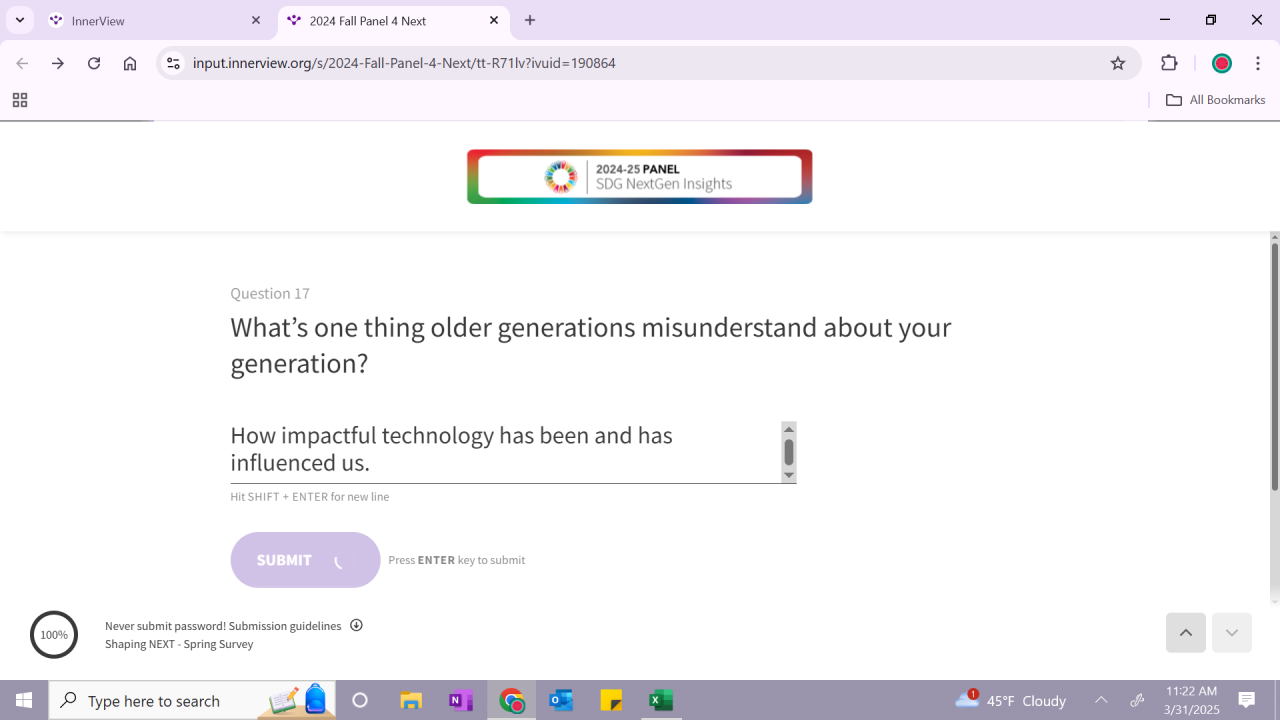Open the Chrome three-dot menu
The image size is (1280, 720).
point(1257,63)
